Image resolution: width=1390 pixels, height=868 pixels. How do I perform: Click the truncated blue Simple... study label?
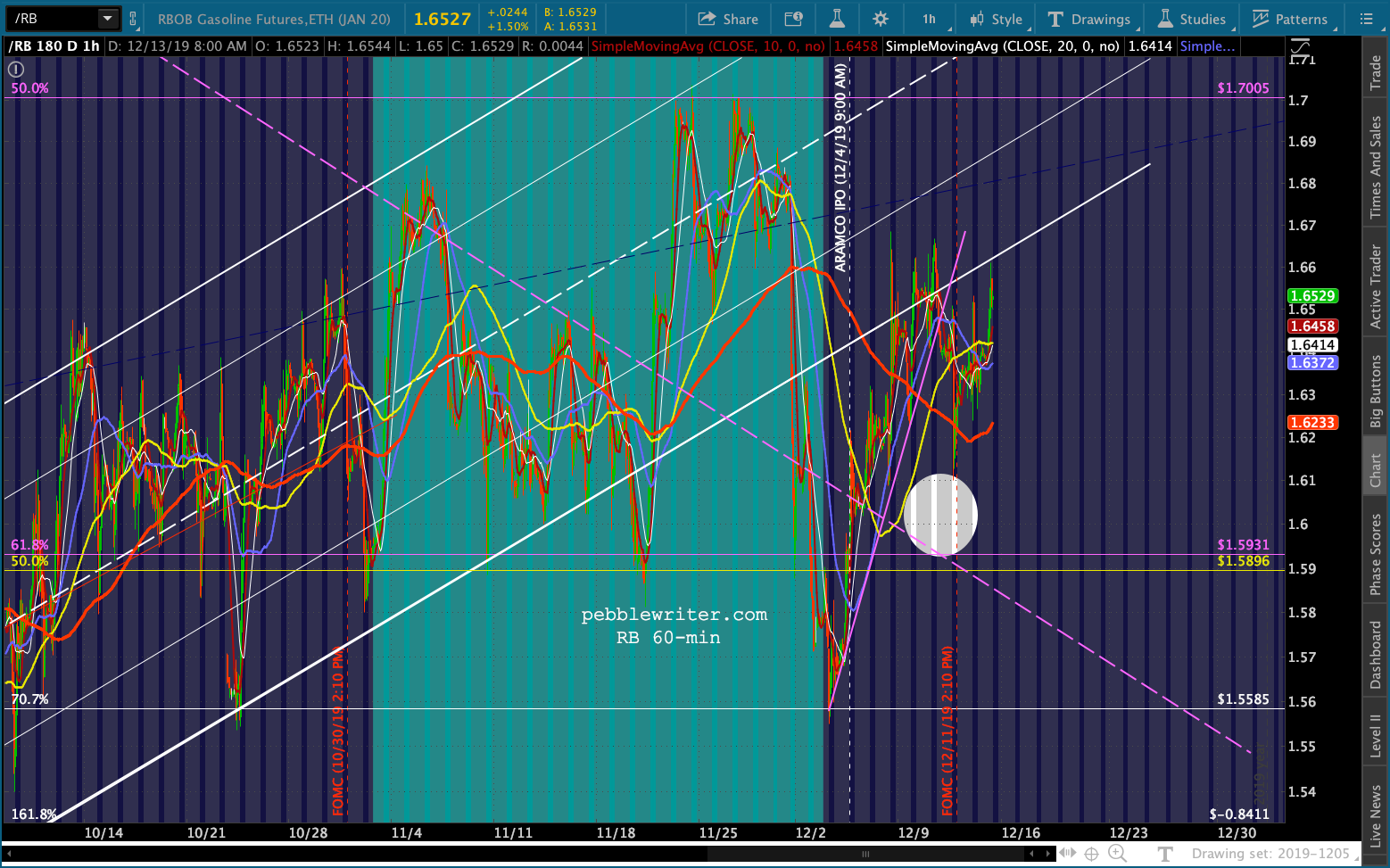click(1207, 45)
